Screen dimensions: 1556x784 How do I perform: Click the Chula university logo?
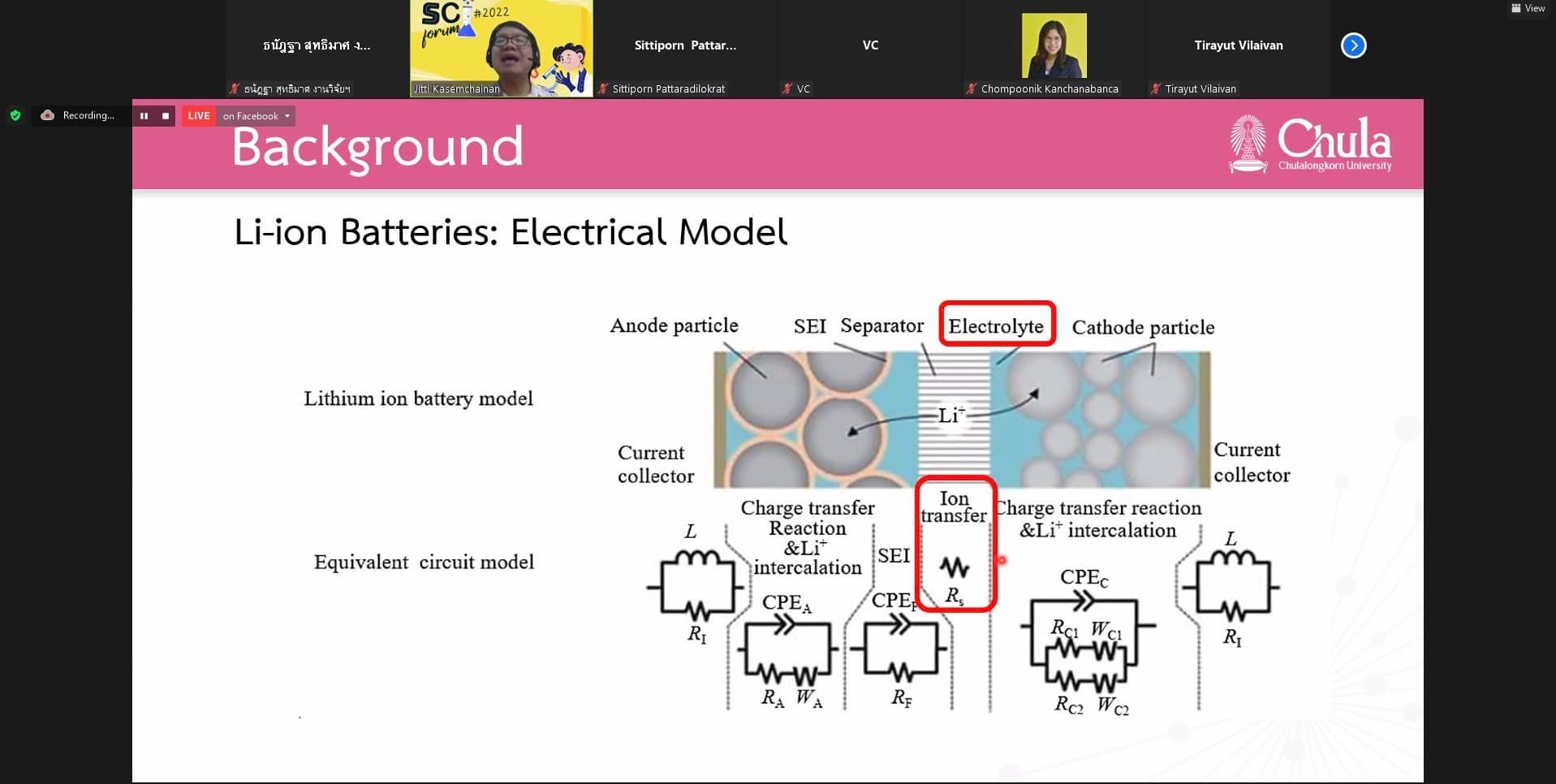click(1310, 144)
